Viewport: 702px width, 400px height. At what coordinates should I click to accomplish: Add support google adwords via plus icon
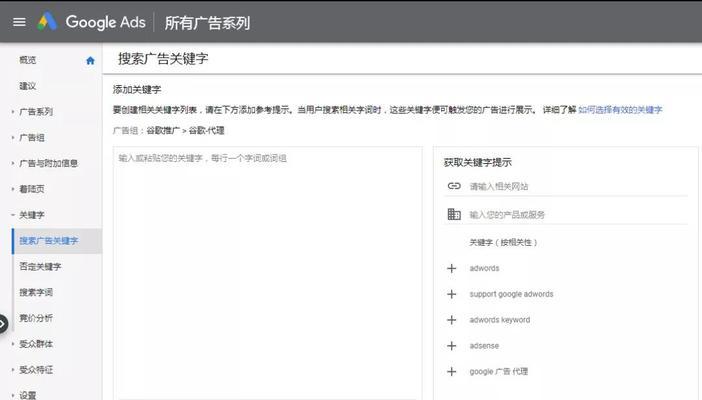click(451, 294)
